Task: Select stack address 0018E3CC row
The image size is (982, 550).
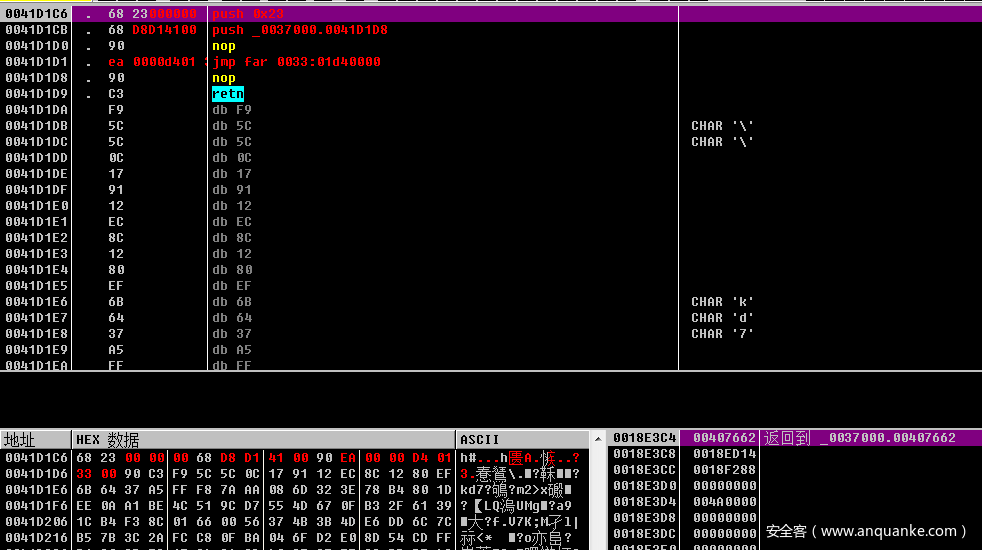Action: (644, 470)
